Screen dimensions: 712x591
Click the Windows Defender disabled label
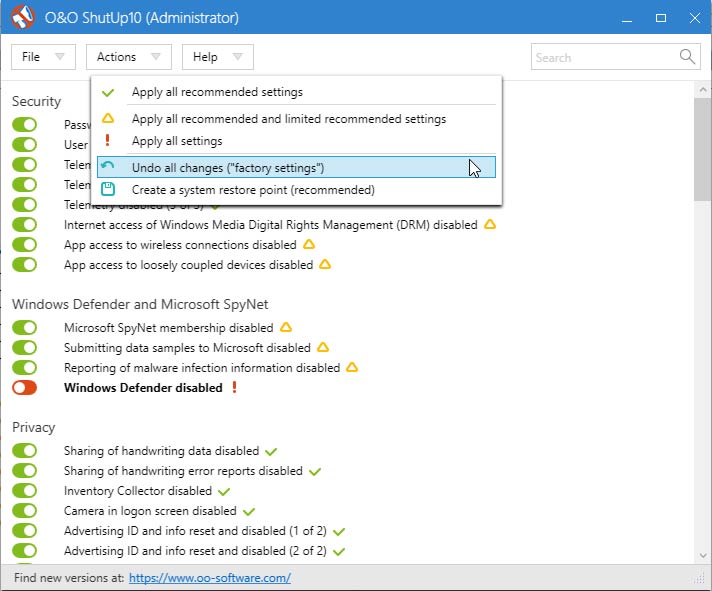click(x=143, y=388)
